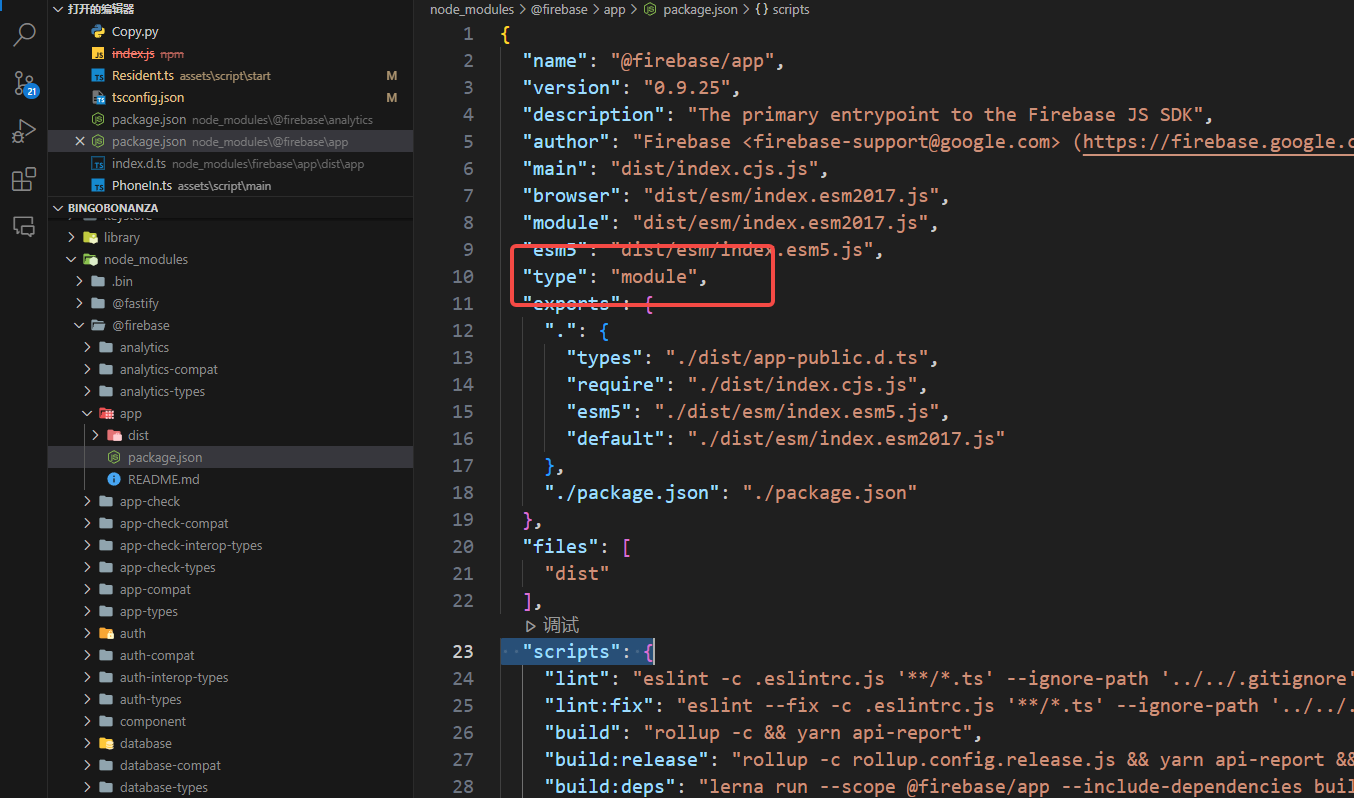Click the "build:release" script key
Screen dimensions: 1354x798
click(x=626, y=760)
